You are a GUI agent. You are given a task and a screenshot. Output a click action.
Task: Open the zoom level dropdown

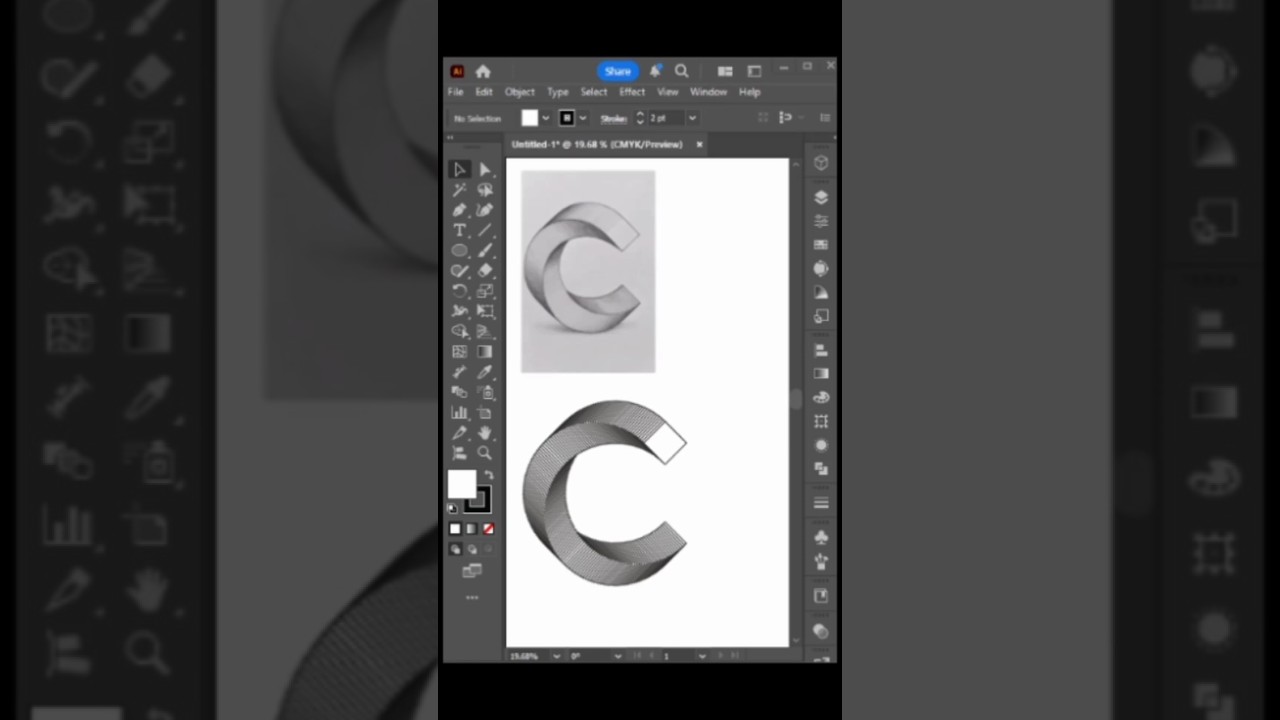(x=557, y=656)
